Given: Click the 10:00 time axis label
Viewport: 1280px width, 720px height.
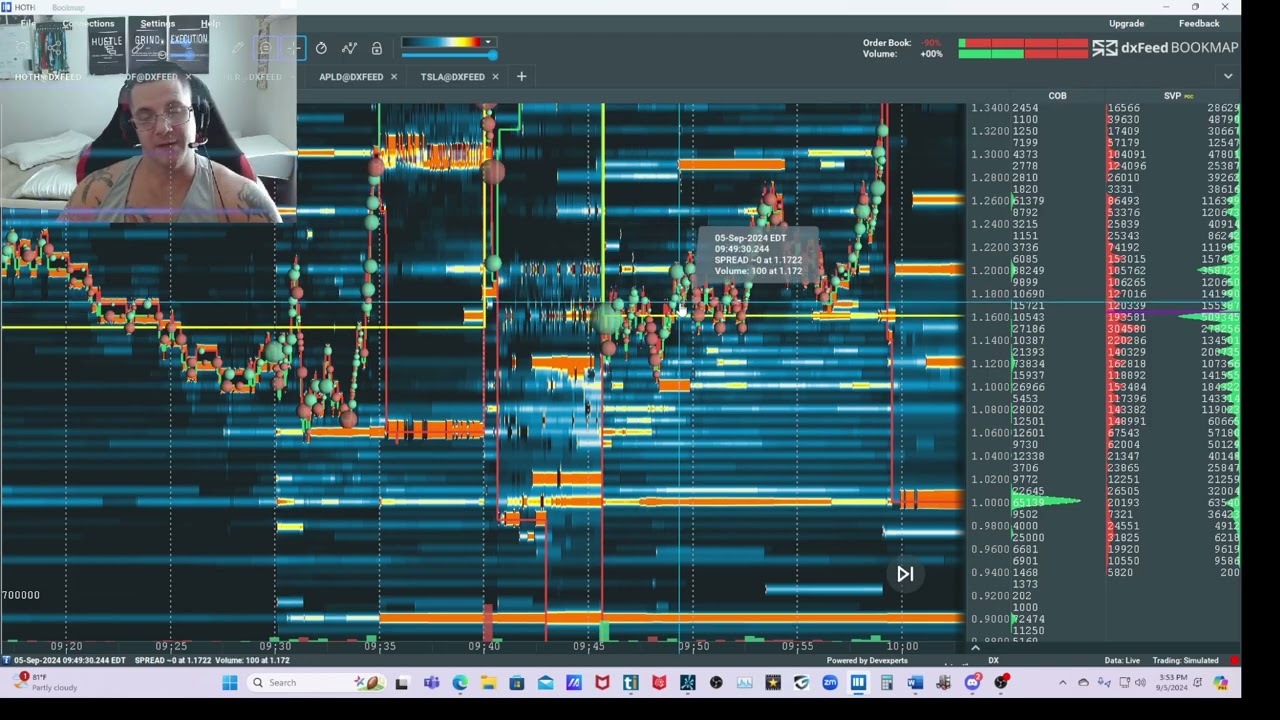Looking at the screenshot, I should point(902,647).
